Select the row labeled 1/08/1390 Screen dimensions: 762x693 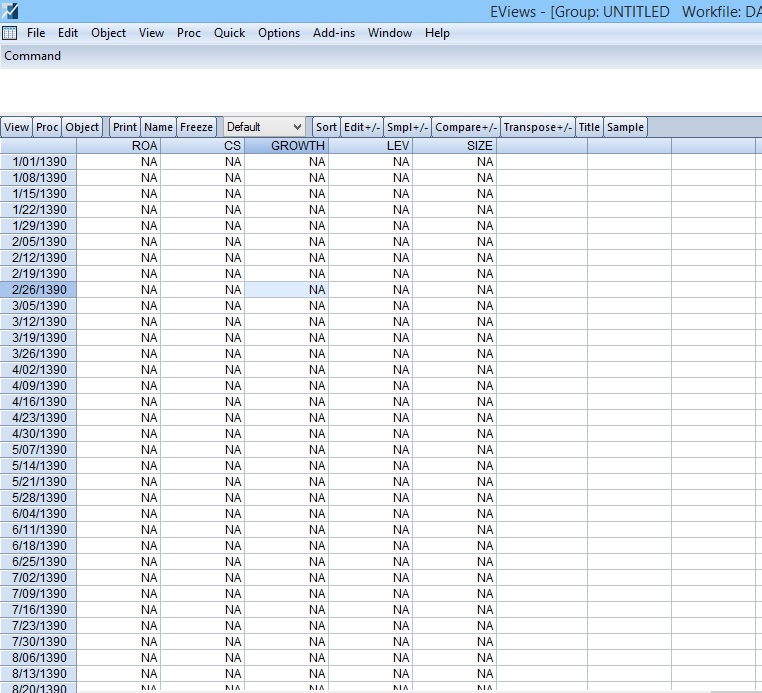point(38,178)
